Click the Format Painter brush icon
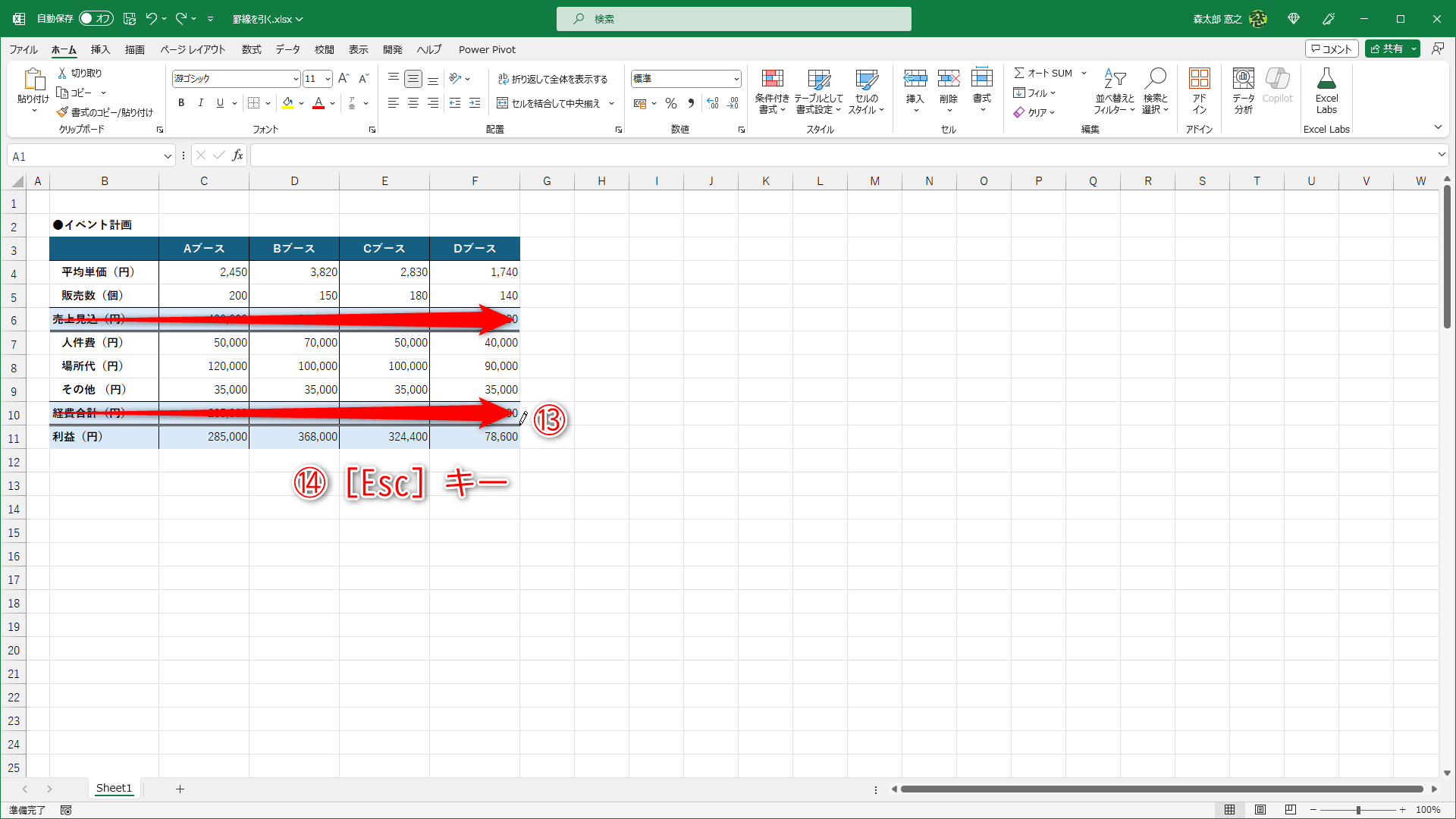 (63, 112)
